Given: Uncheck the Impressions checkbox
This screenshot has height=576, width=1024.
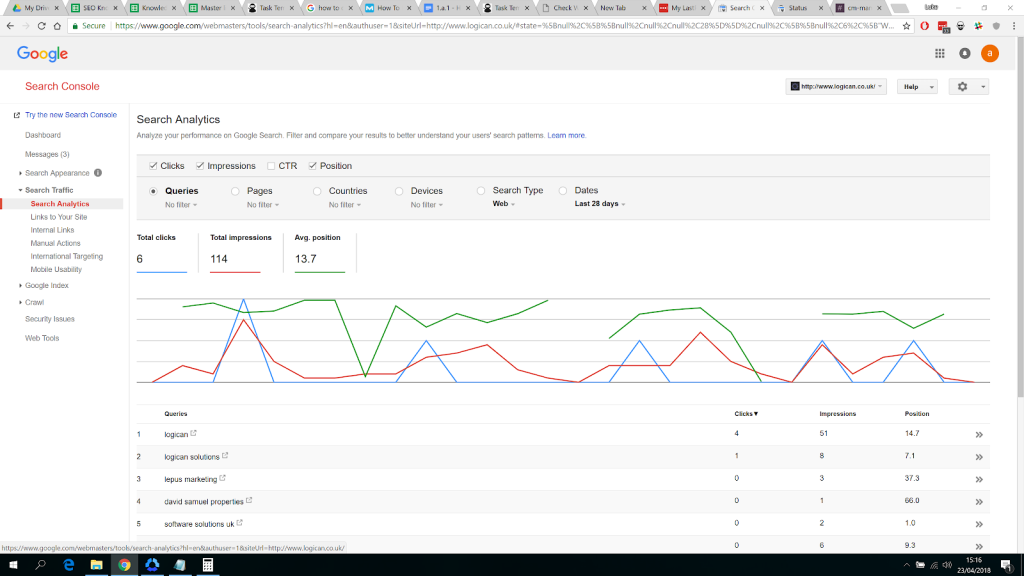Looking at the screenshot, I should pyautogui.click(x=200, y=166).
